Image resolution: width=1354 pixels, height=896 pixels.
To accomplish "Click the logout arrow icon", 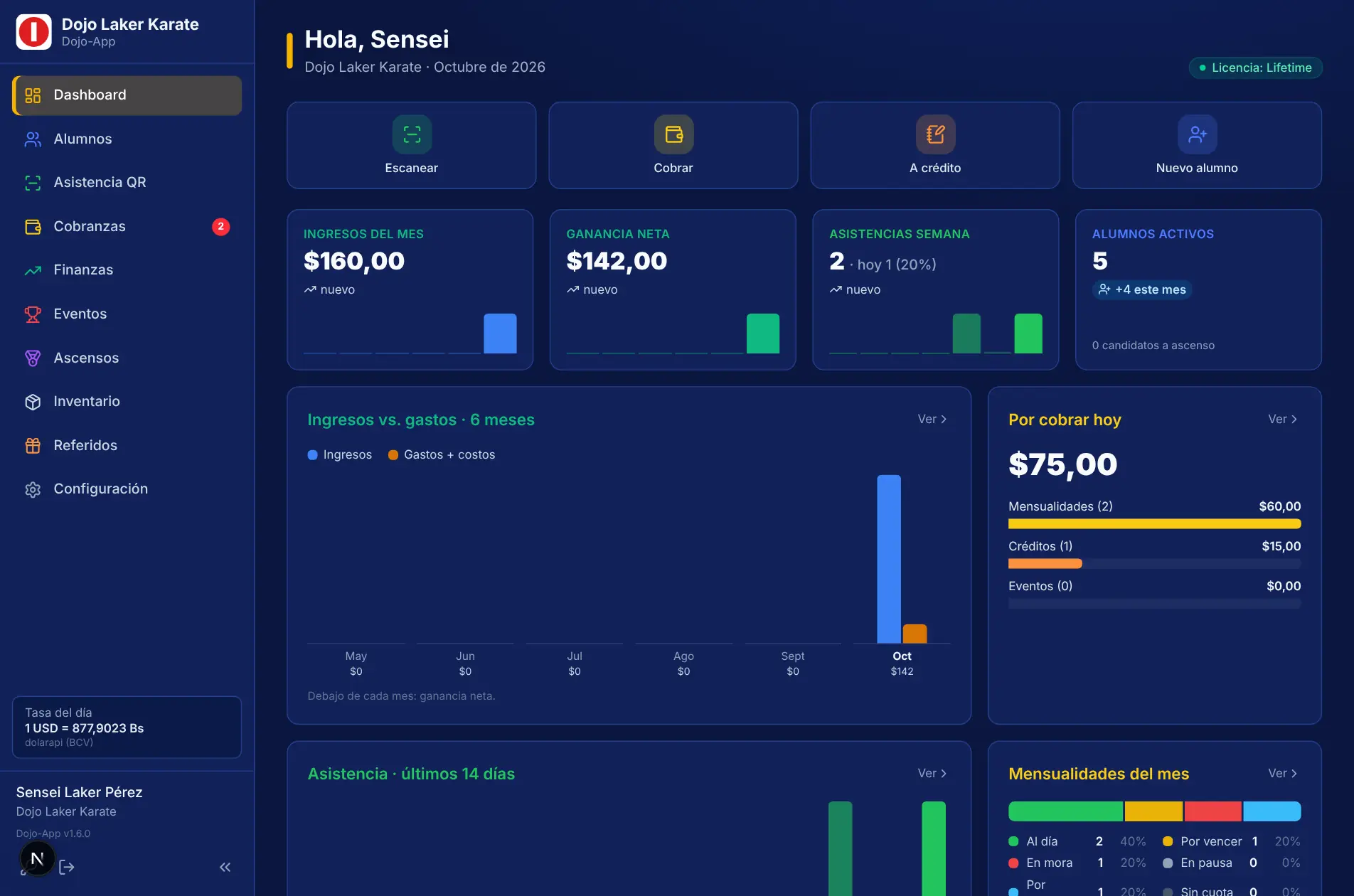I will [67, 867].
